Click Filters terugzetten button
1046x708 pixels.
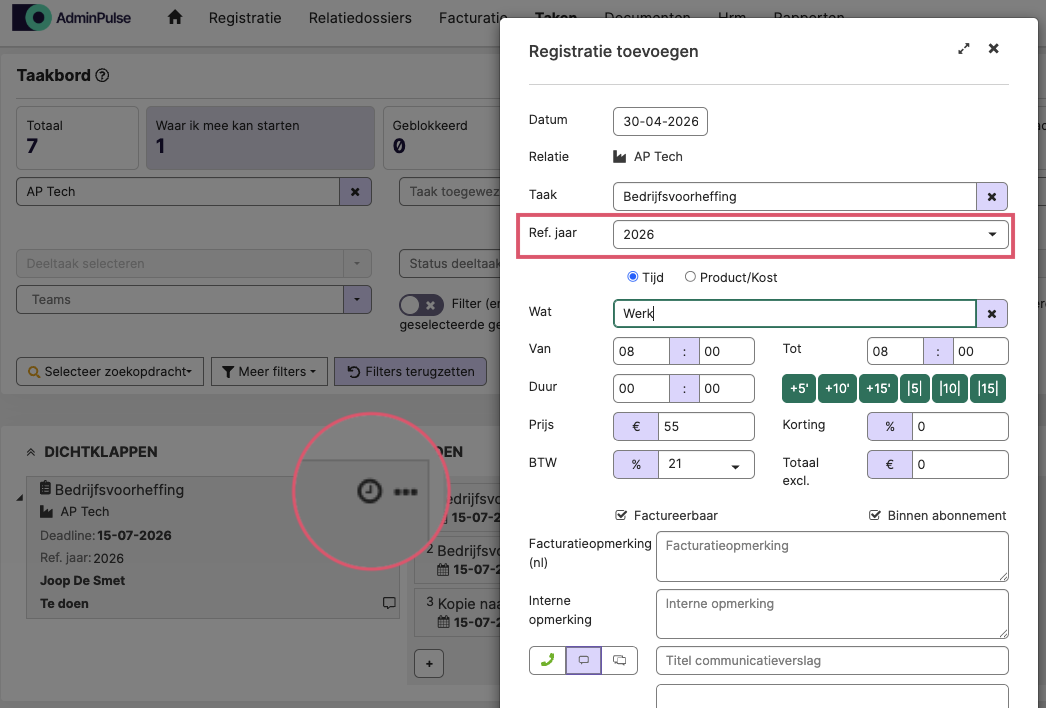[x=410, y=372]
